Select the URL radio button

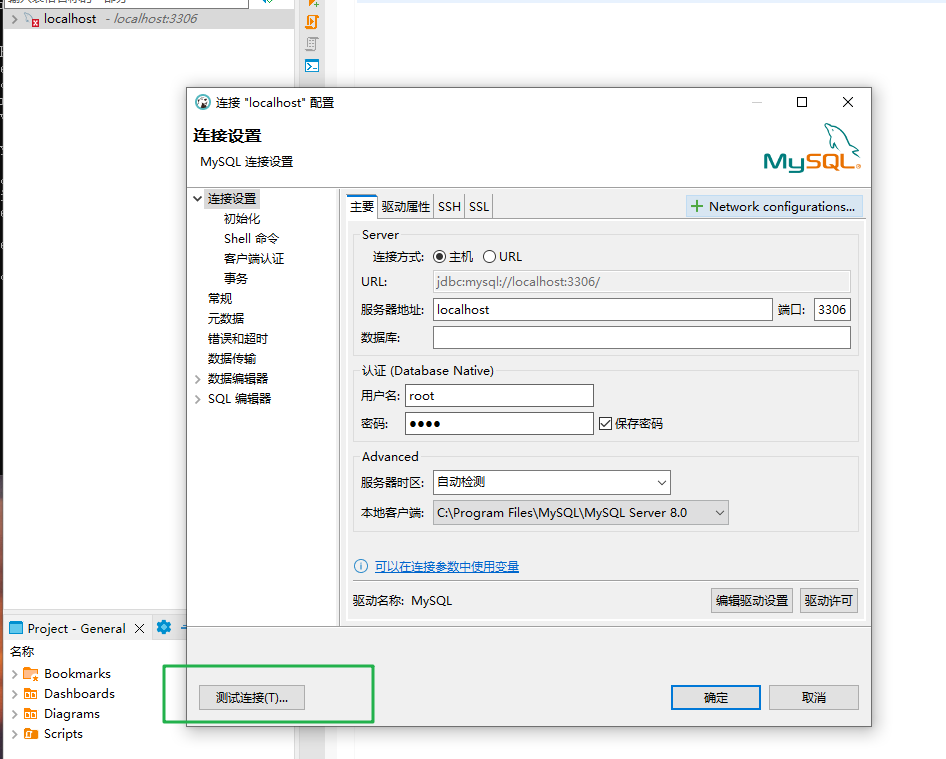490,256
